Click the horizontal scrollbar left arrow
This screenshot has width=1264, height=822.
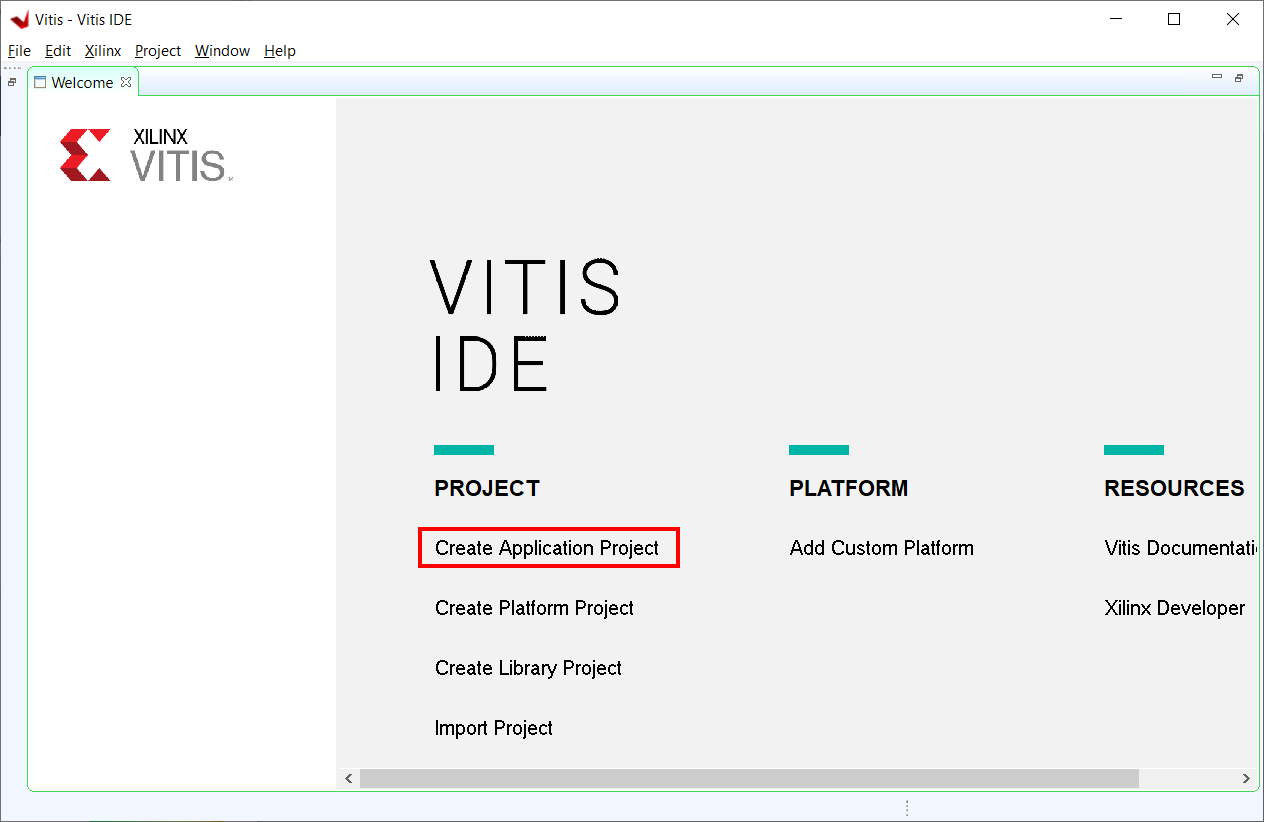349,778
